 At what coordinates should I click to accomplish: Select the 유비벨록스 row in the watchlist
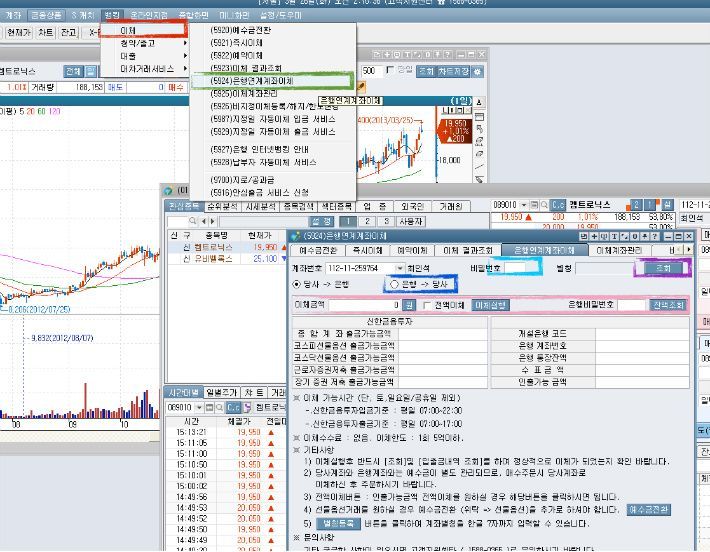pyautogui.click(x=227, y=259)
